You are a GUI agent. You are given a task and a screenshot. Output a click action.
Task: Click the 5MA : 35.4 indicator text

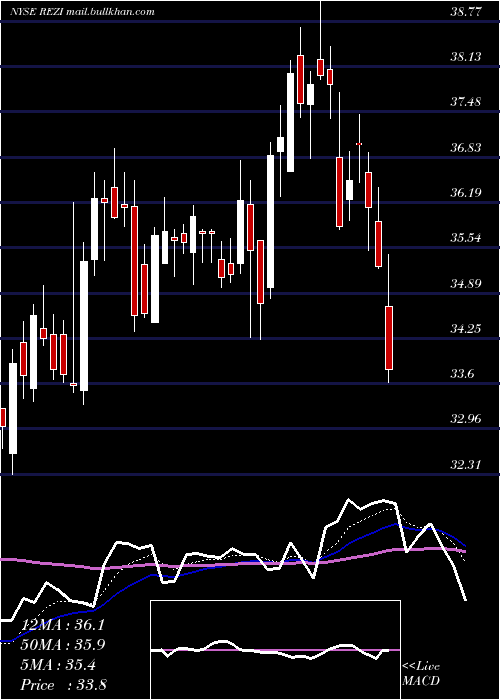tap(58, 665)
